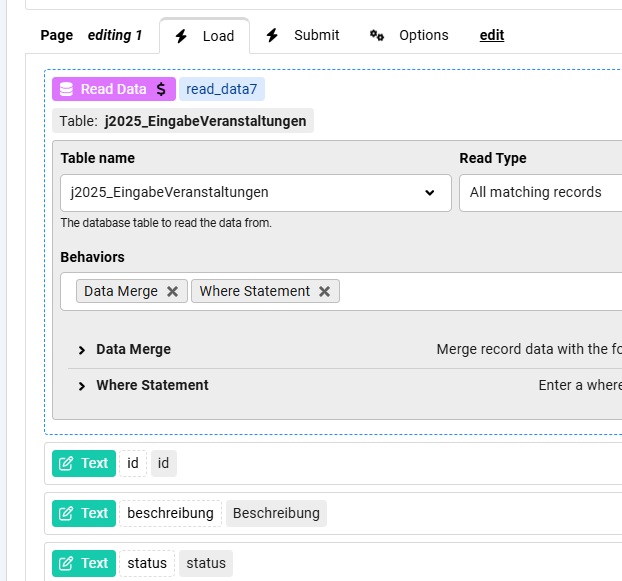Switch to the Submit tab
The height and width of the screenshot is (581, 622).
tap(315, 35)
